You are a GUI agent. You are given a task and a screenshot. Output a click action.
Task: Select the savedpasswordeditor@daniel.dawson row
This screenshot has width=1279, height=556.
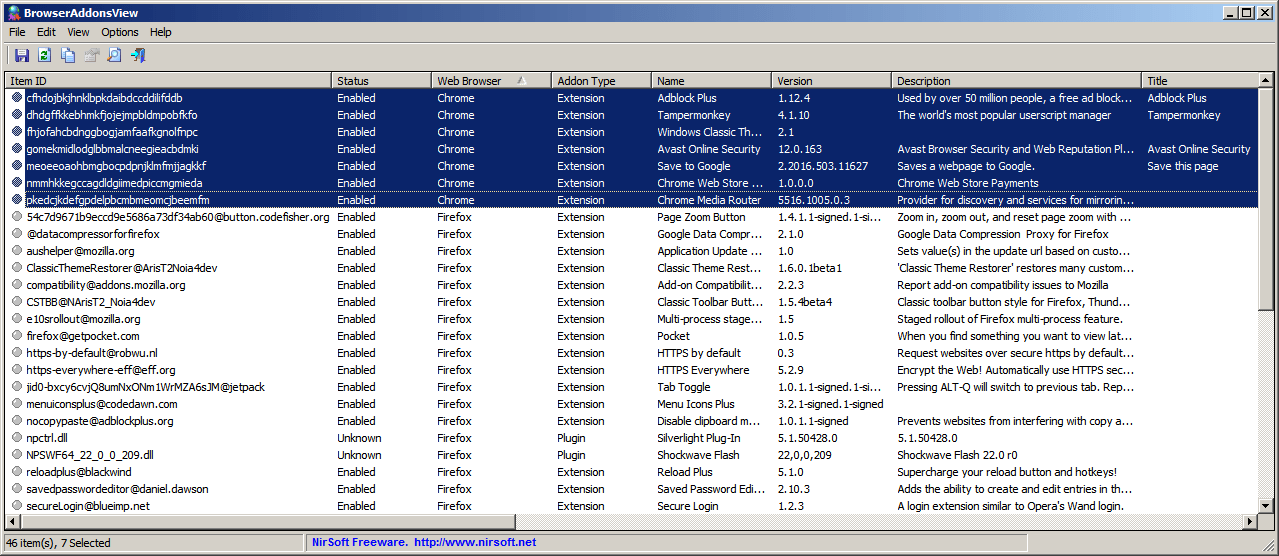tap(631, 489)
